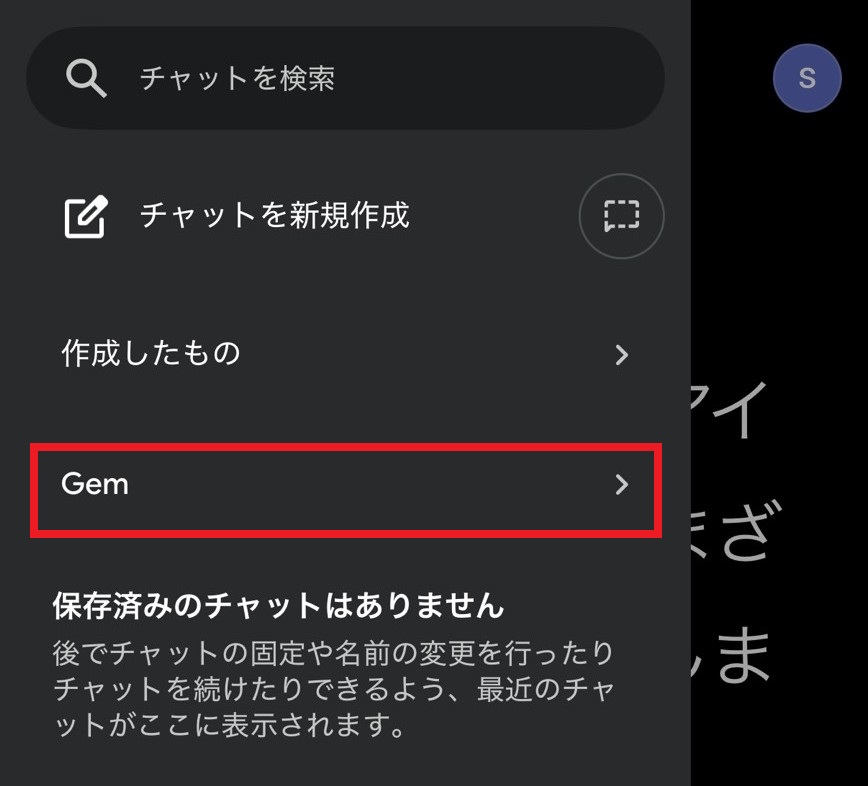Screen dimensions: 868x786
Task: Expand the chevron next to Gem
Action: (x=622, y=485)
